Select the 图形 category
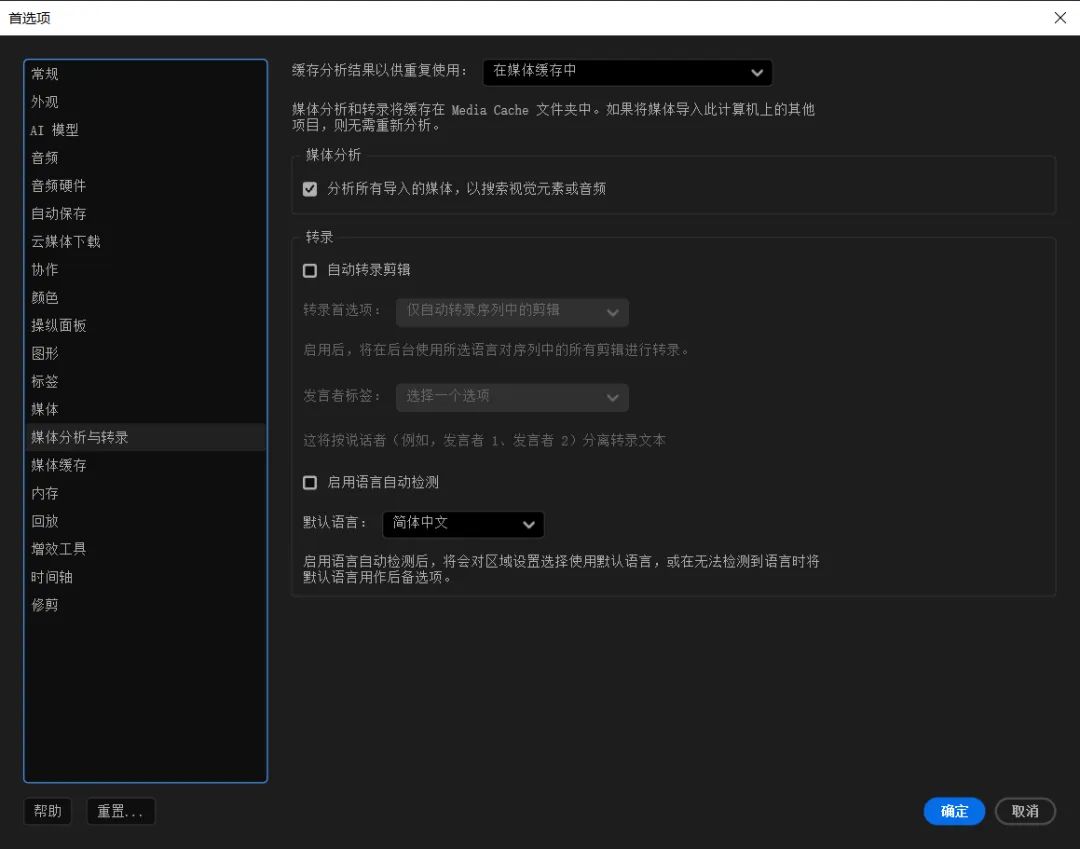The image size is (1080, 849). click(145, 353)
